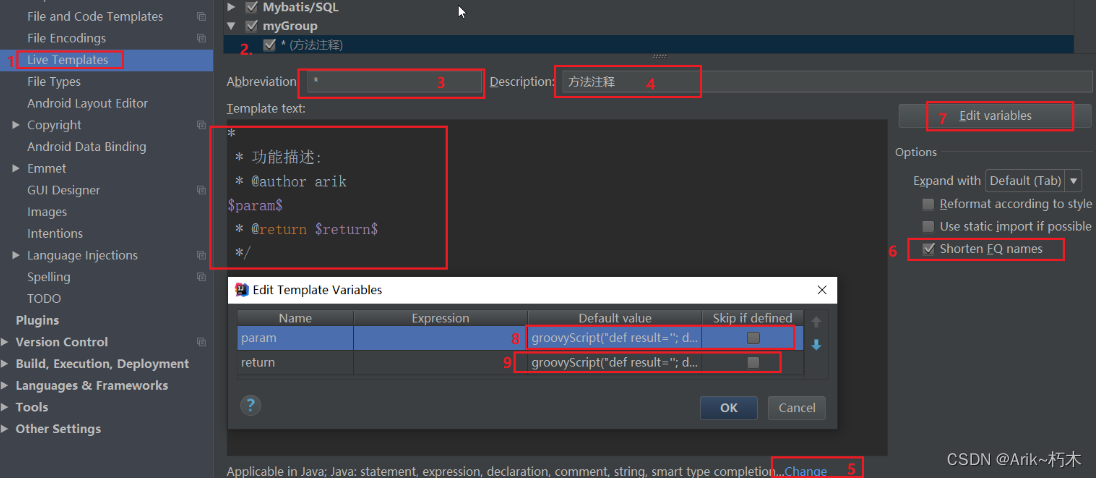Open Android Layout Editor settings
Screen dimensions: 1098x478
coord(88,103)
